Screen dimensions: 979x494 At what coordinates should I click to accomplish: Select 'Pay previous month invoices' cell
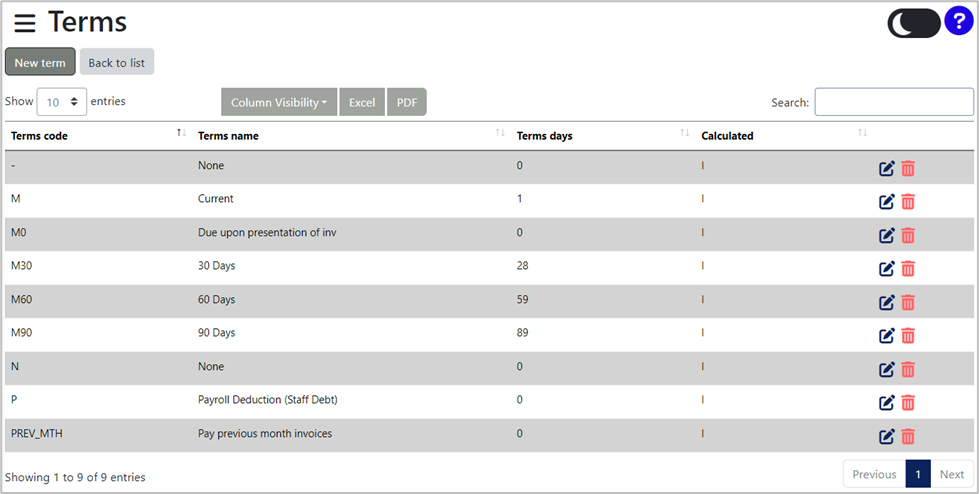tap(265, 433)
